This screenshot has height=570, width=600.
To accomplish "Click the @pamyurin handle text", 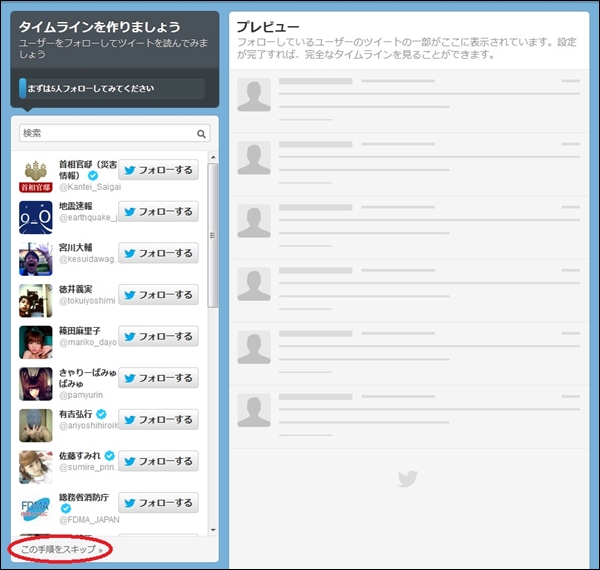I will click(x=81, y=395).
